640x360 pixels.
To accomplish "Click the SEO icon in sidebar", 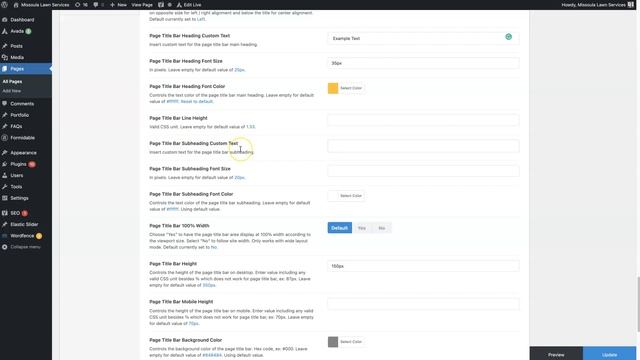I will (4, 213).
